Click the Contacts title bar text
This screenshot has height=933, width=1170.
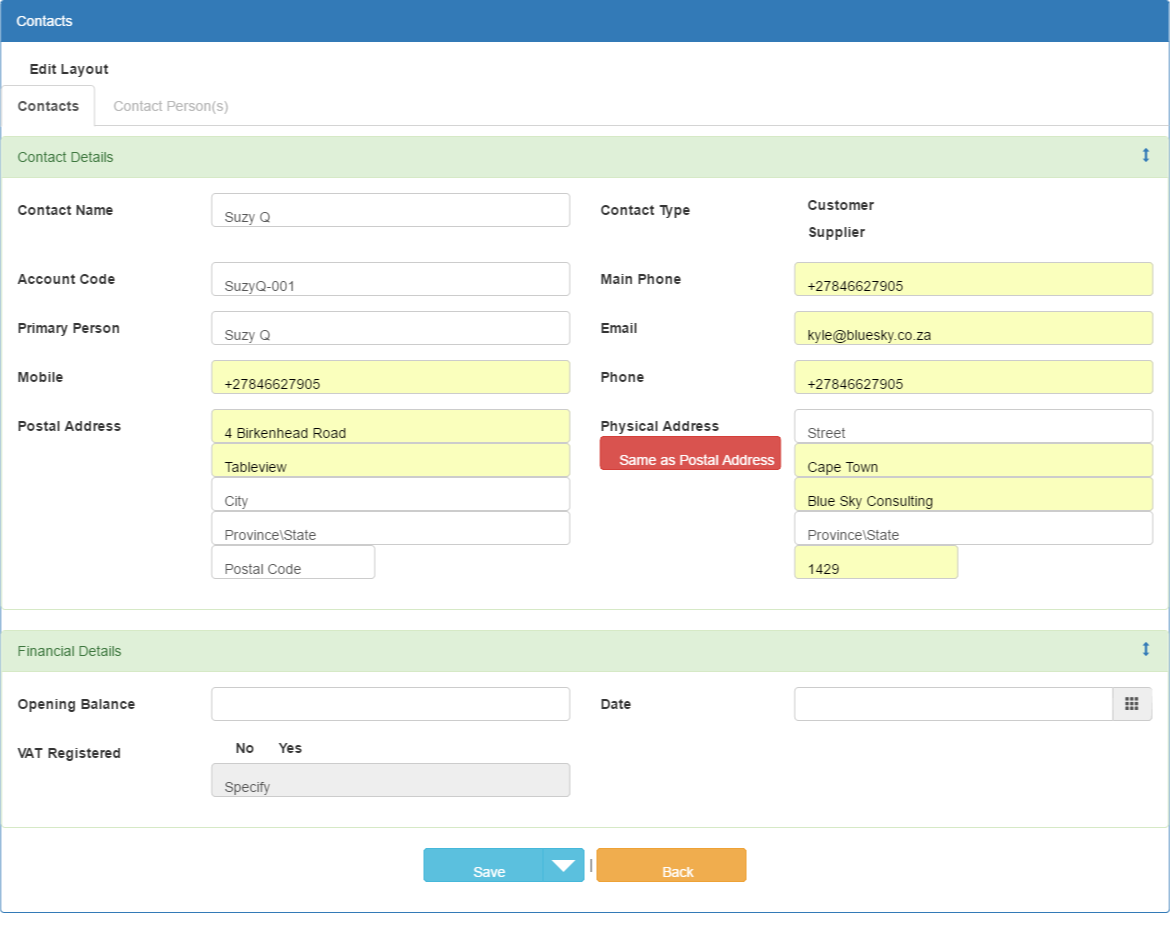tap(44, 21)
